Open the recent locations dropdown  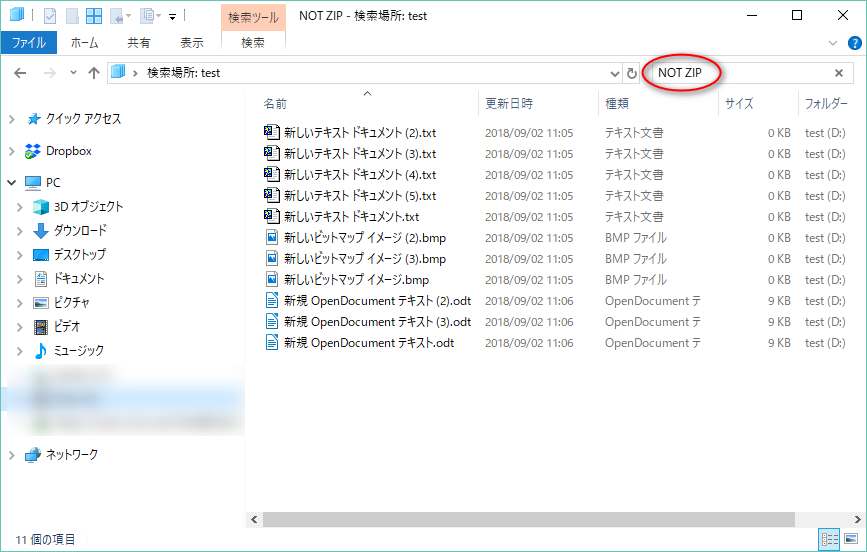coord(72,73)
